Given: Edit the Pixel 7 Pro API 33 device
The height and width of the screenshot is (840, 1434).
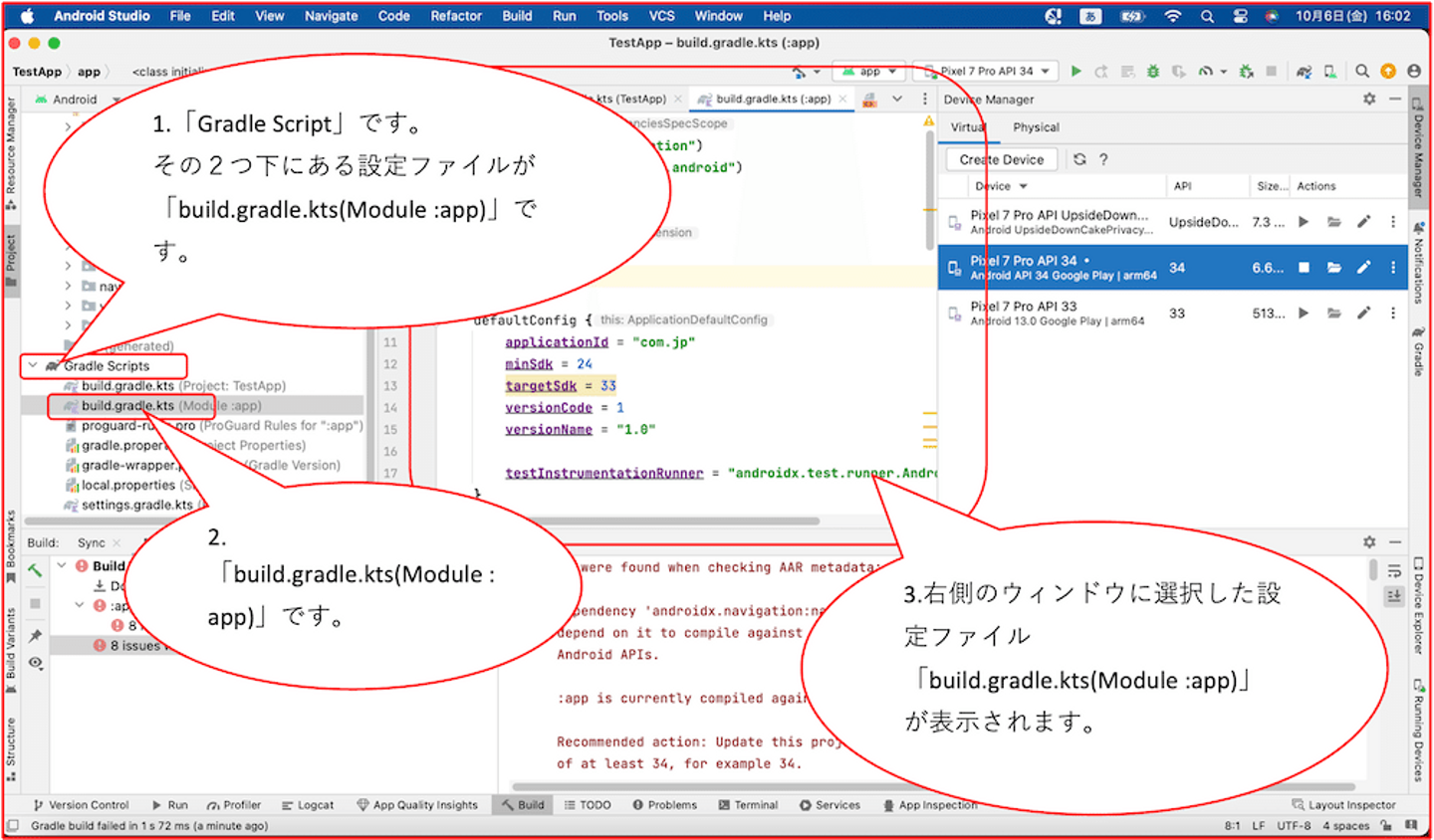Looking at the screenshot, I should 1363,314.
